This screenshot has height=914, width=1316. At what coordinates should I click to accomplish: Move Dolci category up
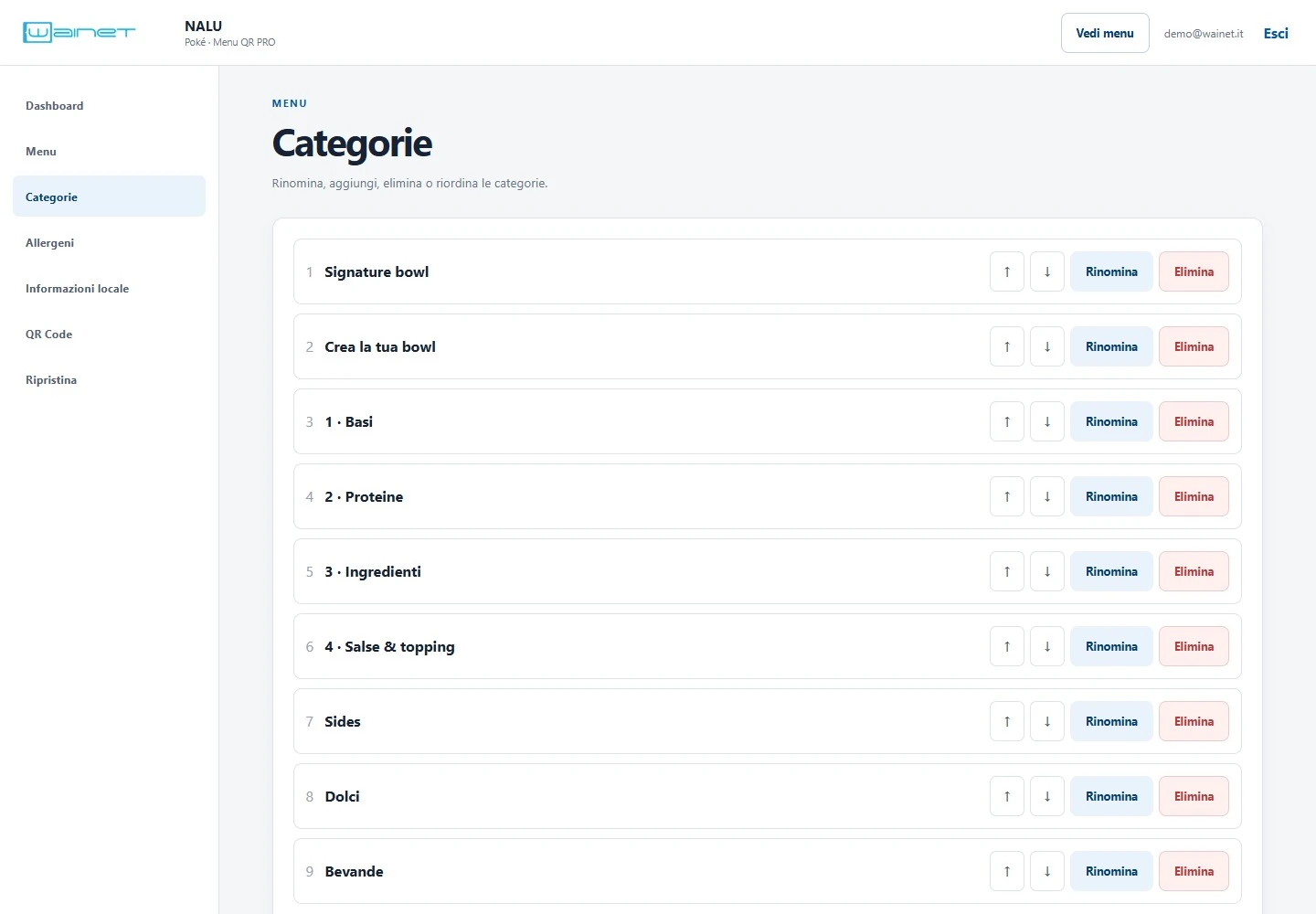(1007, 796)
